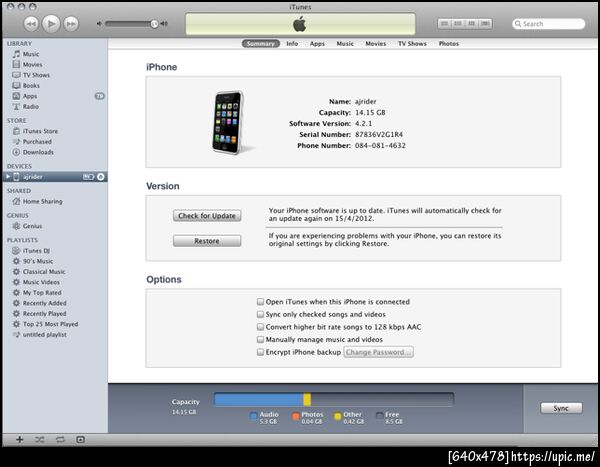The width and height of the screenshot is (600, 467).
Task: Open Home Sharing
Action: [38, 201]
